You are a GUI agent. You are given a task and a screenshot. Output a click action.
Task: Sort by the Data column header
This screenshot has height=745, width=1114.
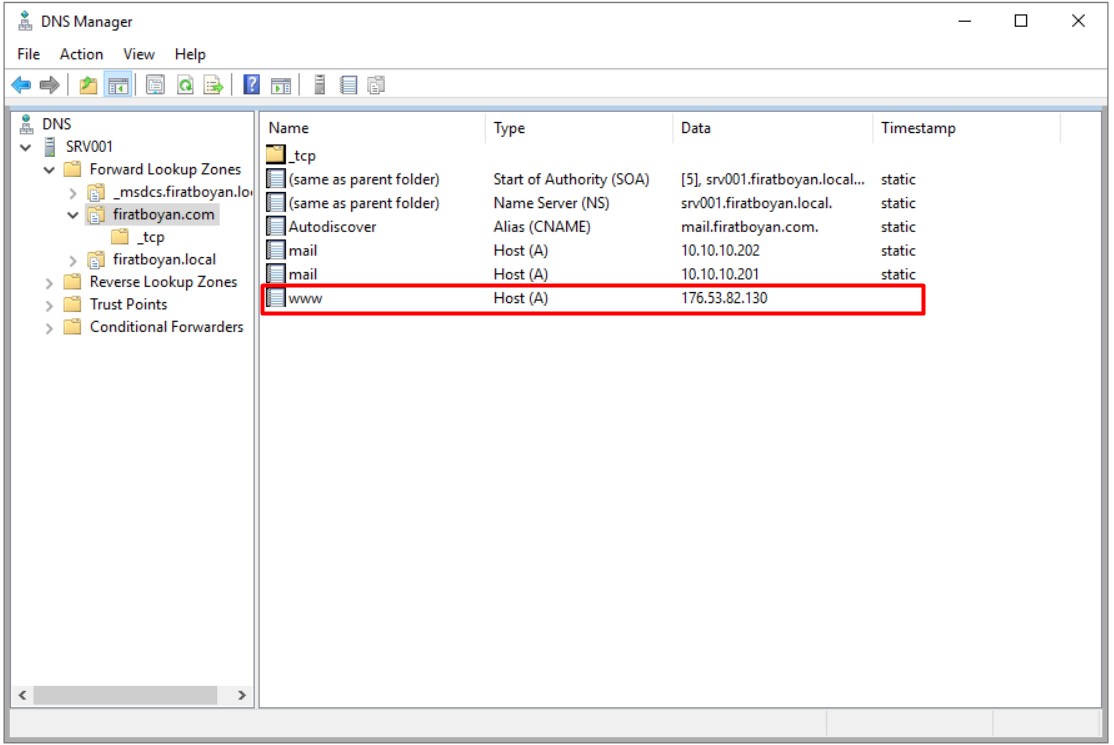pyautogui.click(x=773, y=128)
